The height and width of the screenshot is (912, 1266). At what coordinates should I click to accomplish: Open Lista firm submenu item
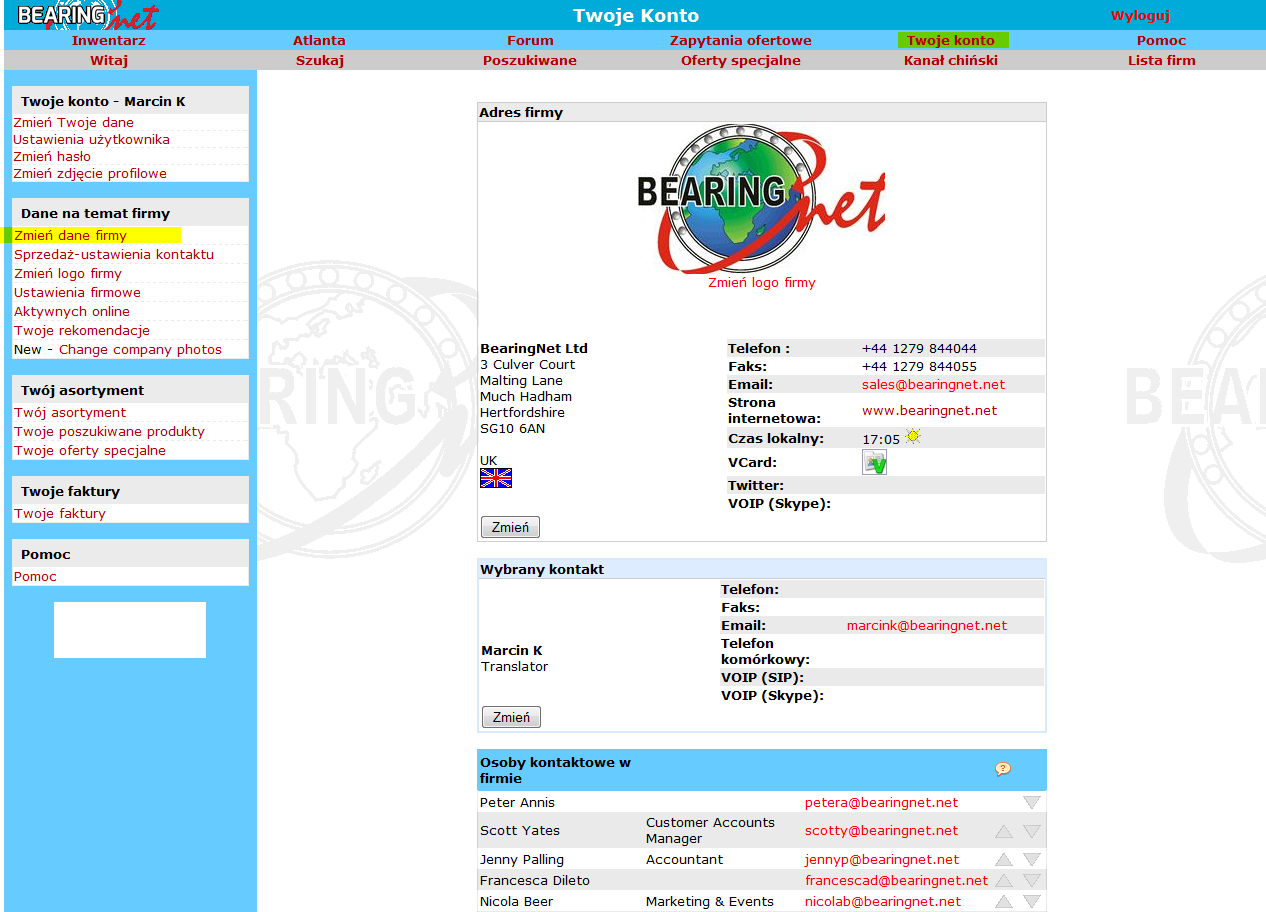(x=1161, y=61)
